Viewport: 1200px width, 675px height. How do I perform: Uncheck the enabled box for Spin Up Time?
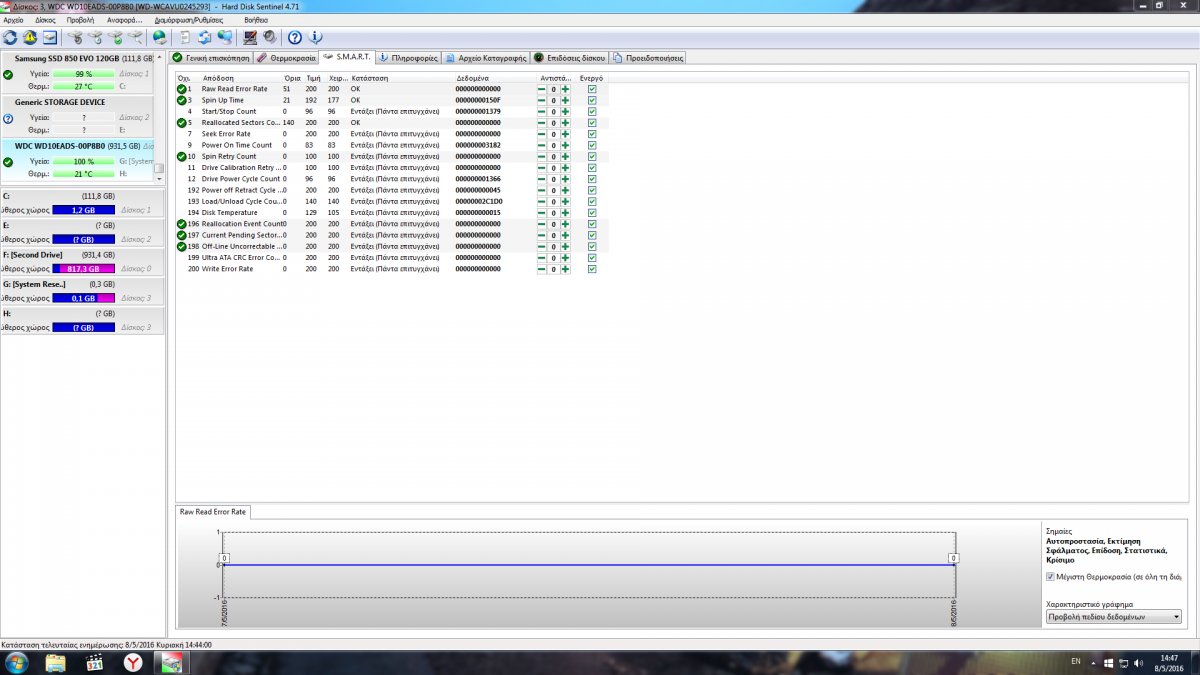(592, 100)
